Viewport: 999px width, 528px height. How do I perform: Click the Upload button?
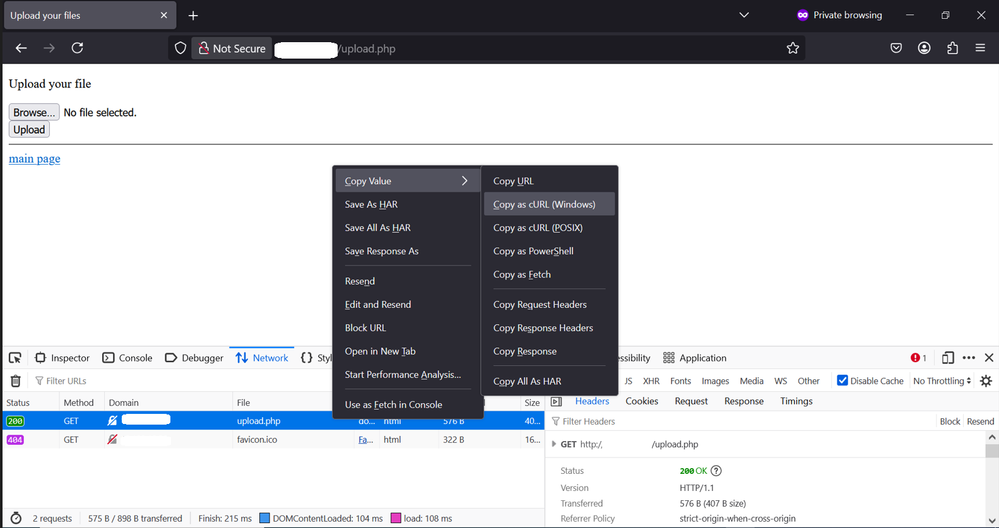29,129
